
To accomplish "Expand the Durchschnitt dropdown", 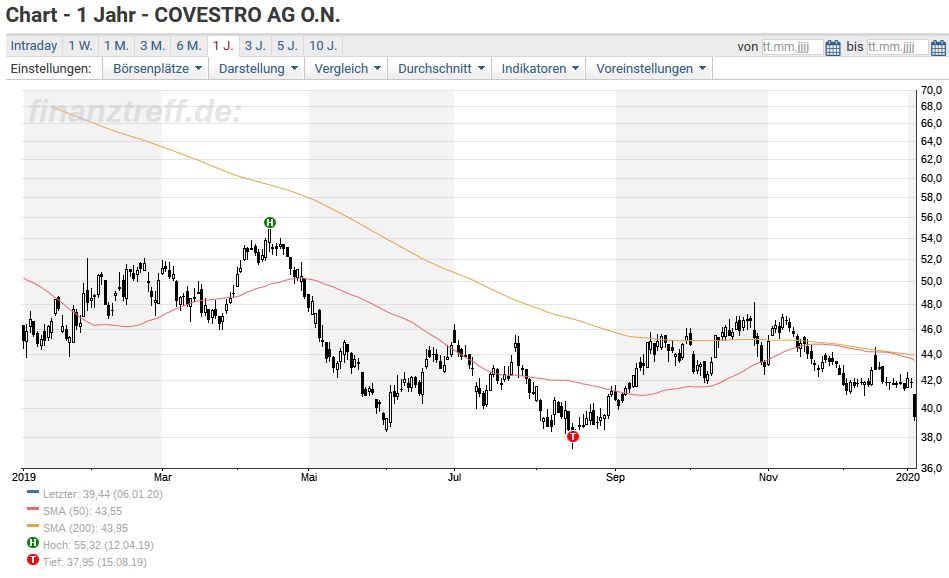I will click(441, 68).
